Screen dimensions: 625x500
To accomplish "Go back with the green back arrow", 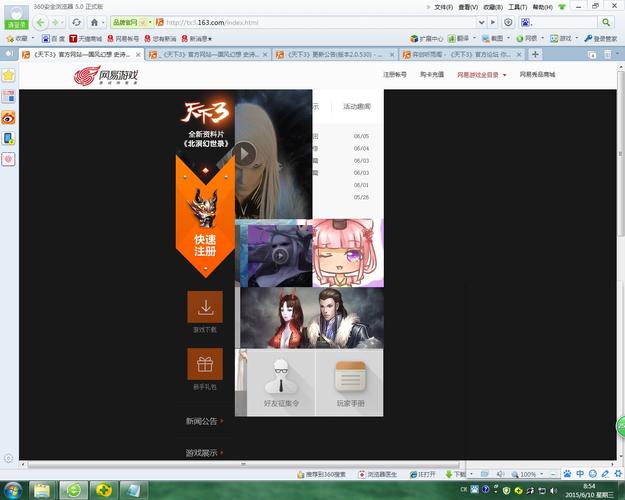I will [x=40, y=22].
